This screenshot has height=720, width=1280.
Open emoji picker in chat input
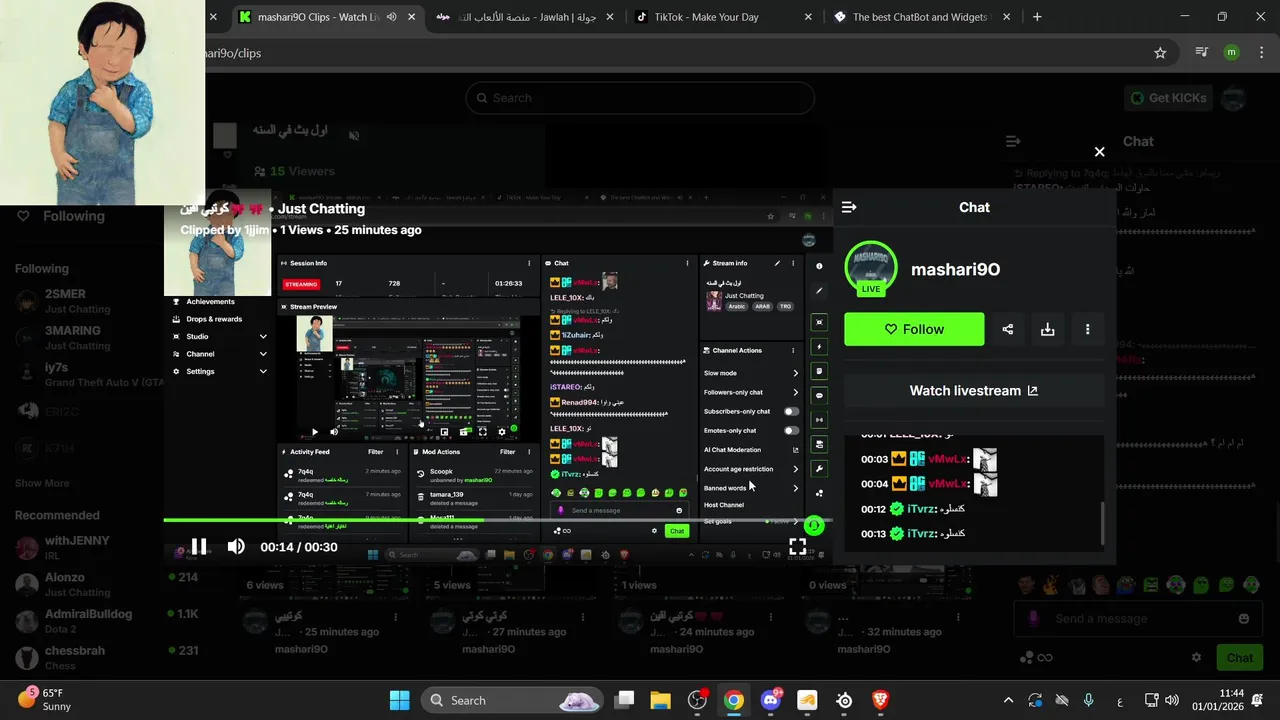tap(1244, 619)
